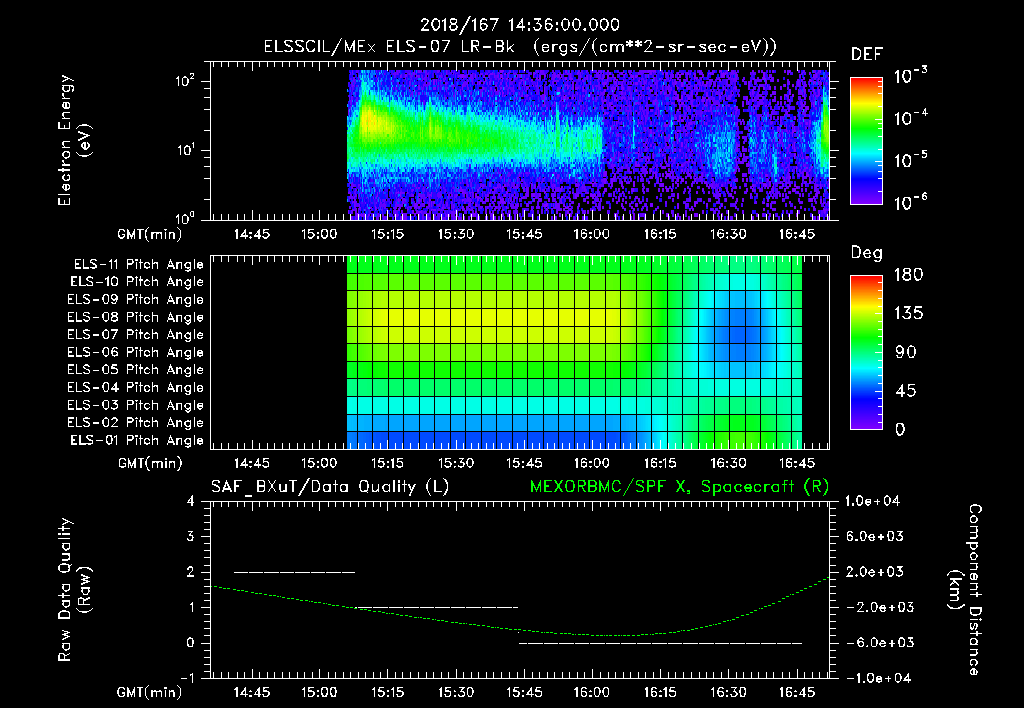Viewport: 1024px width, 708px height.
Task: Click 15:00 on the data quality panel time axis
Action: 319,692
